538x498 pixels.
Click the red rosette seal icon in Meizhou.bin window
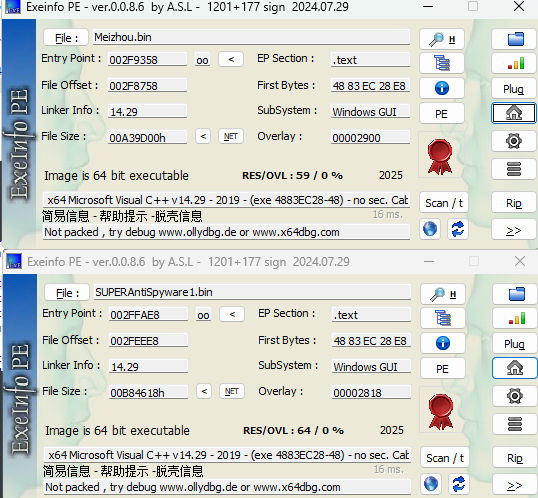(x=440, y=157)
